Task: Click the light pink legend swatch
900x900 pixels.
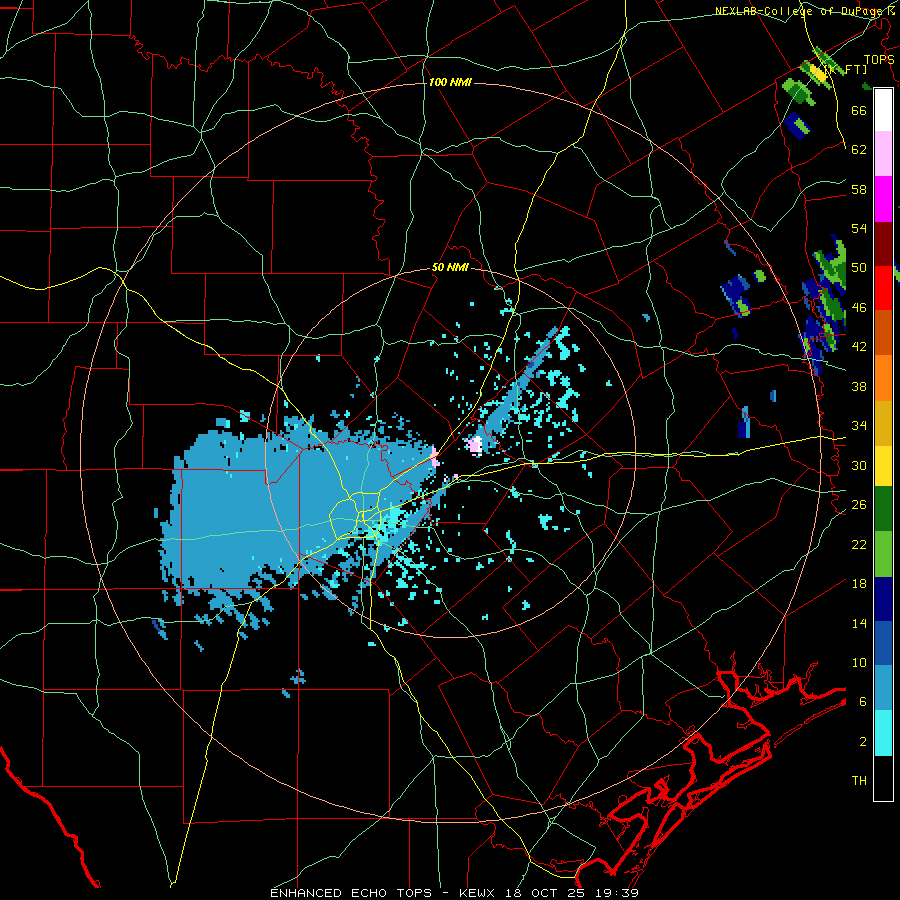Action: pyautogui.click(x=883, y=154)
